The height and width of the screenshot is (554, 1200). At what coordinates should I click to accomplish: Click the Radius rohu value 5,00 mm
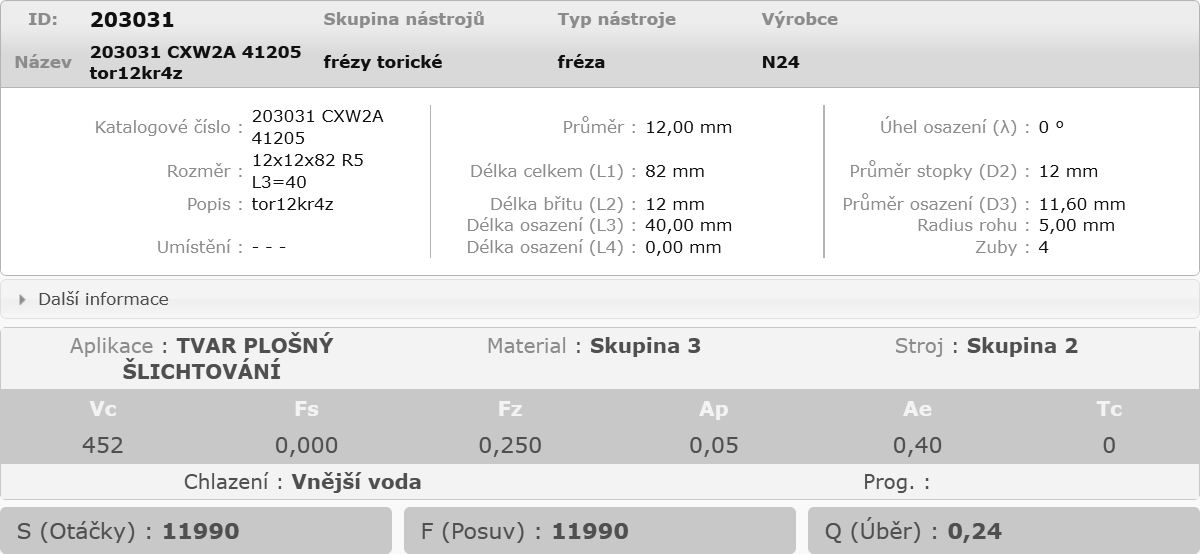[1077, 225]
